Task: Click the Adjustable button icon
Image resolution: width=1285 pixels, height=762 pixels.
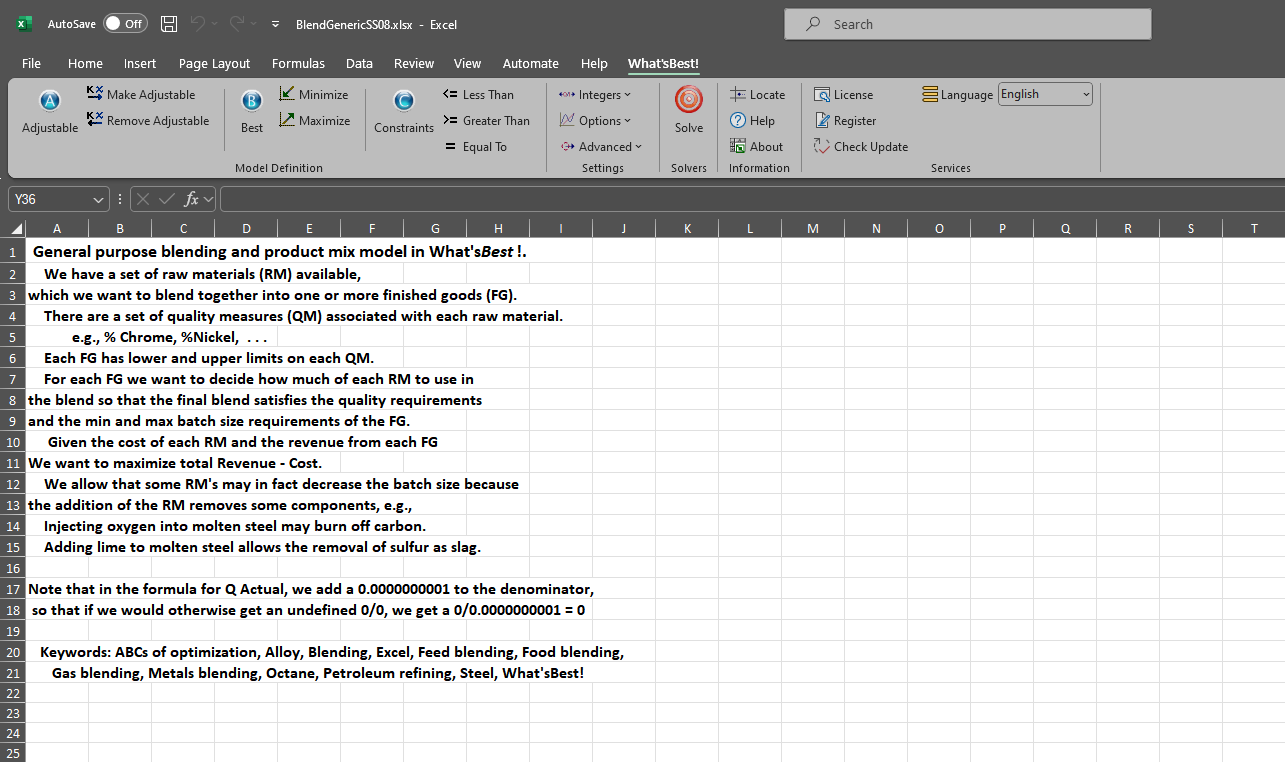Action: [50, 101]
